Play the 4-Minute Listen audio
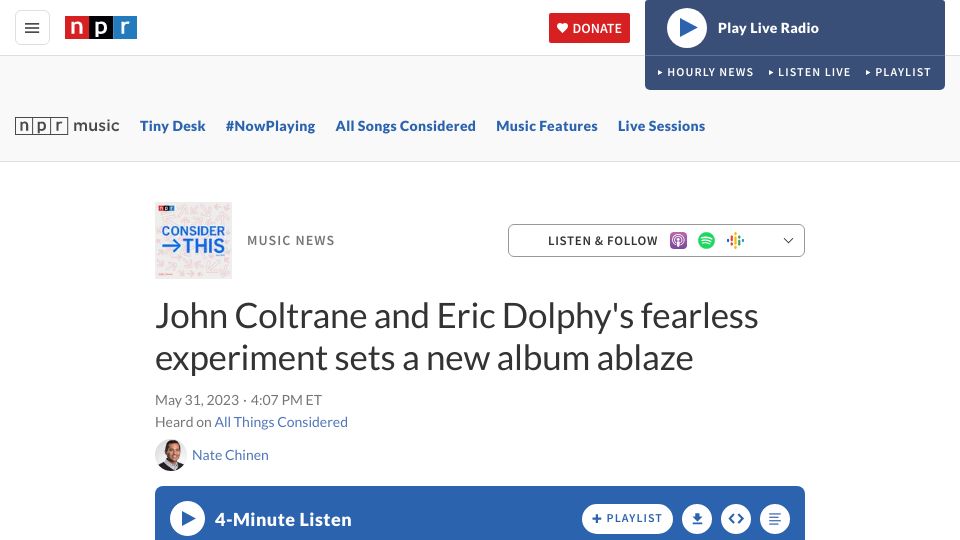The image size is (960, 540). (187, 519)
